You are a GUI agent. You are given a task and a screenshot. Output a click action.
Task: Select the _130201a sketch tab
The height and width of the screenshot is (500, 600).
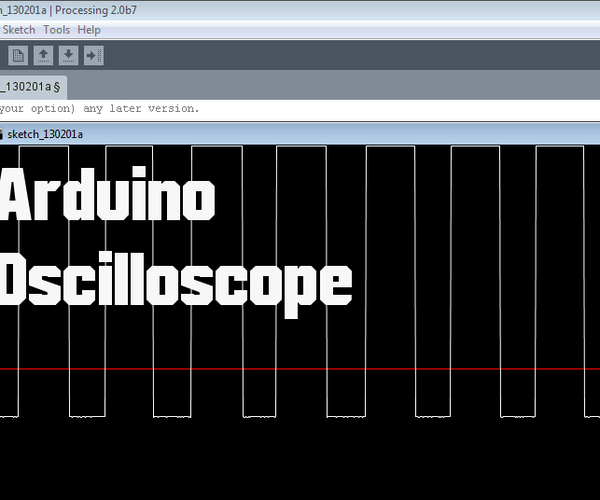click(33, 87)
